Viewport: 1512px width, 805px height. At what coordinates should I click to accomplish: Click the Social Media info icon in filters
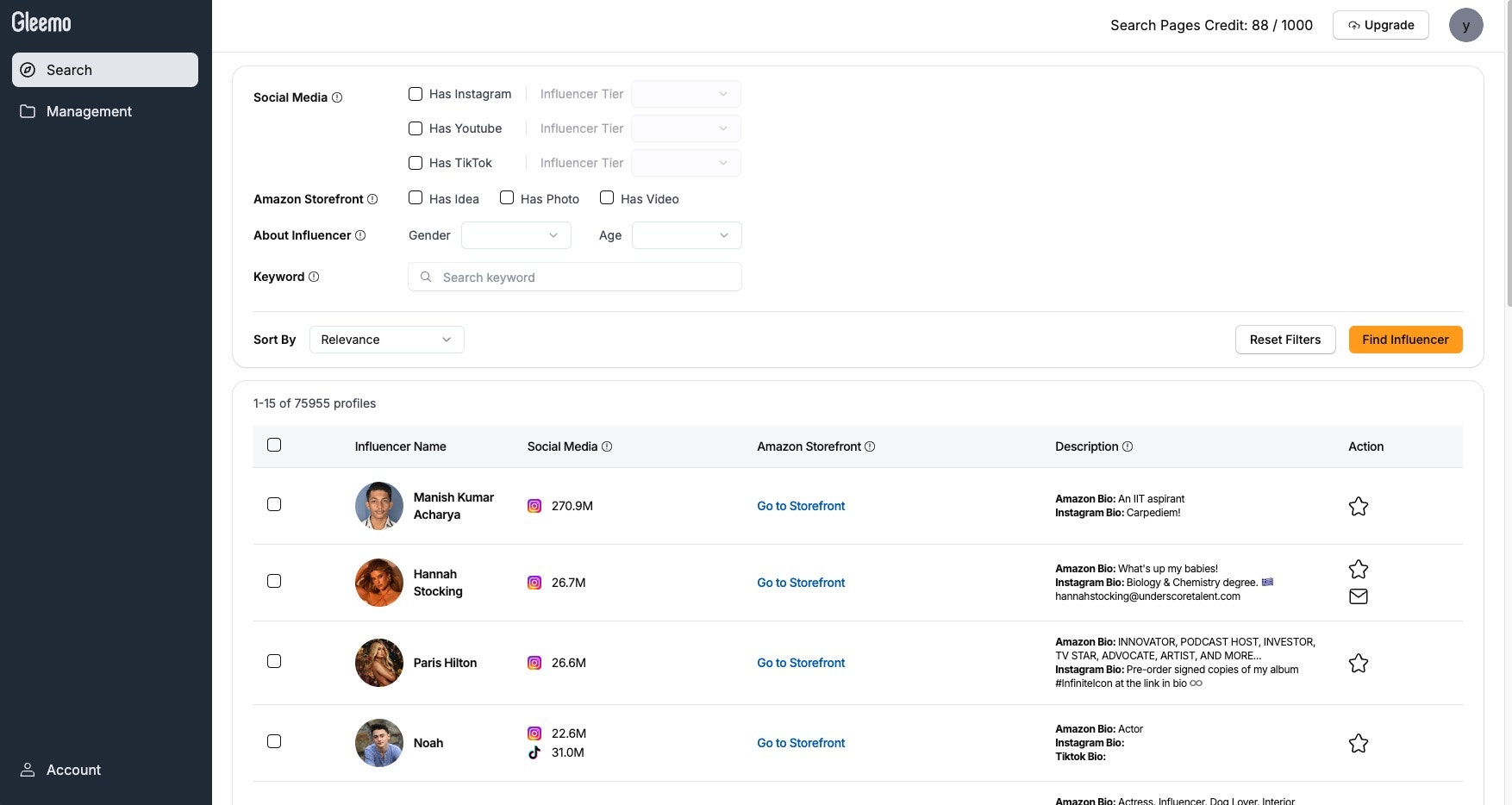tap(337, 97)
